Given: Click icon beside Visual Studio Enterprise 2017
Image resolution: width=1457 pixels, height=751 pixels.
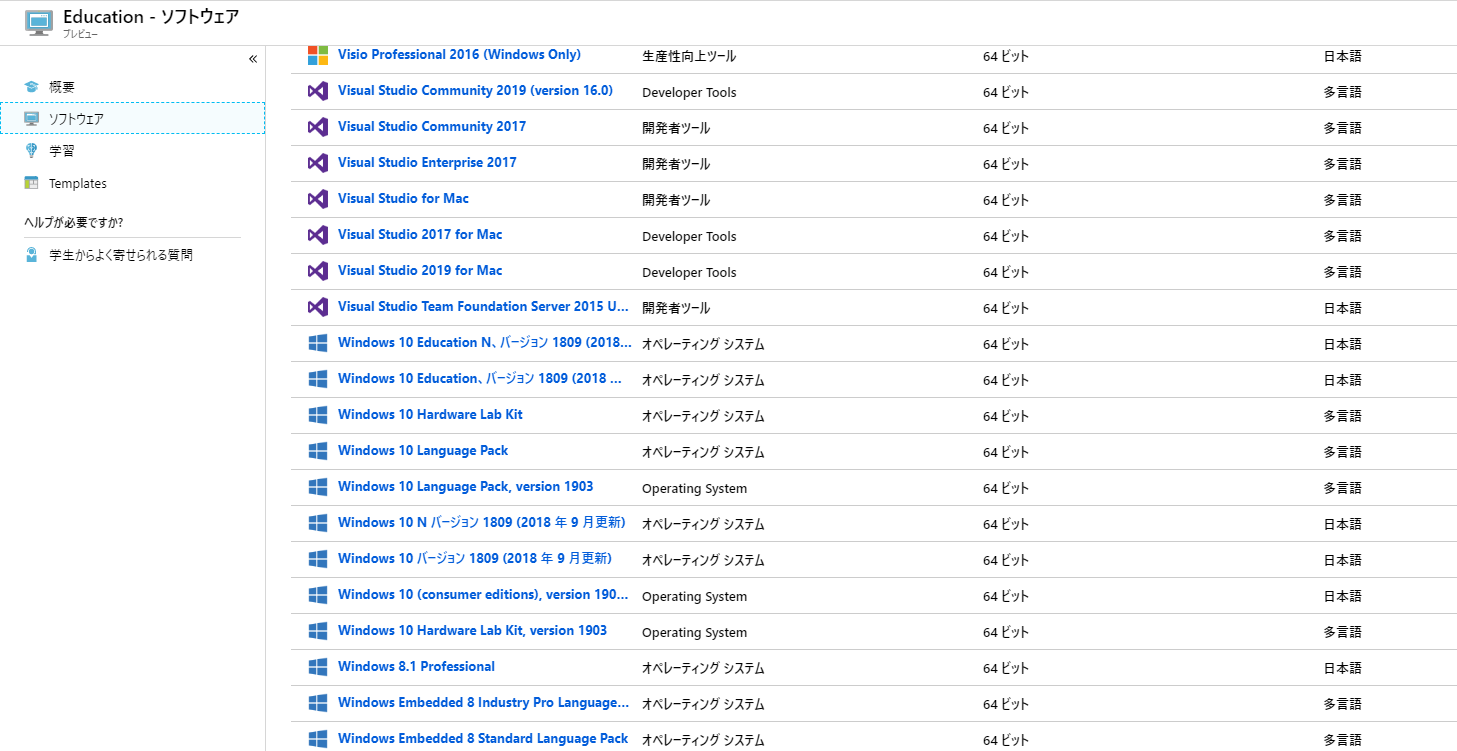Looking at the screenshot, I should click(318, 163).
